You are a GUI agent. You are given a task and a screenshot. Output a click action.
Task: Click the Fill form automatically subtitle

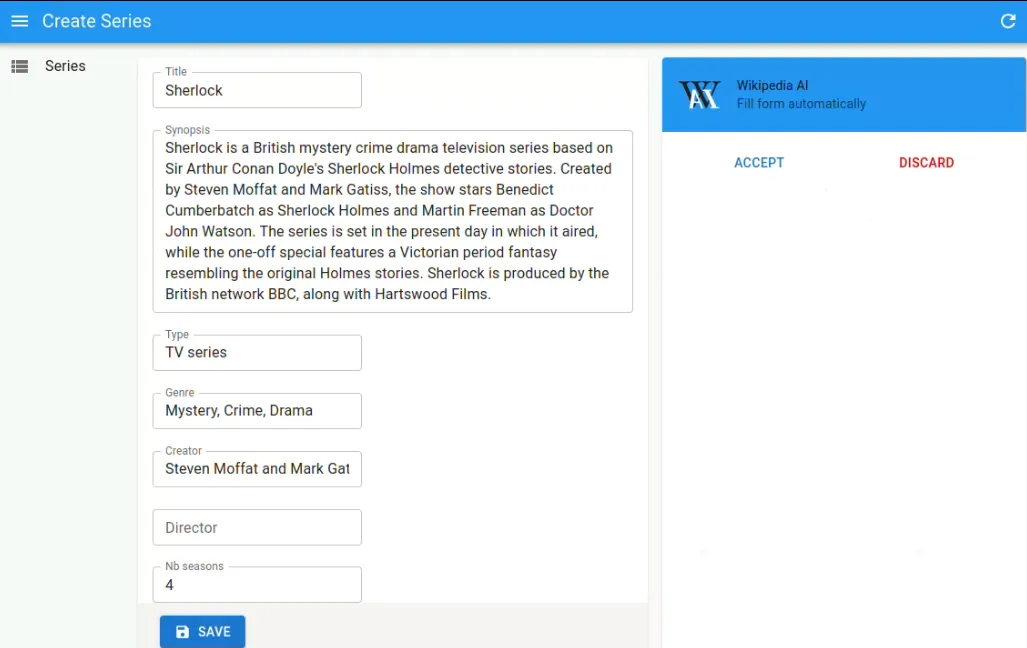801,104
